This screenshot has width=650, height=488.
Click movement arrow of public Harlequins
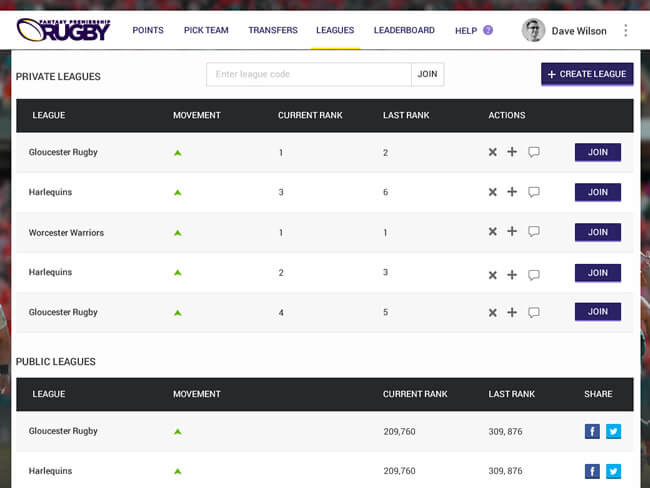click(178, 471)
